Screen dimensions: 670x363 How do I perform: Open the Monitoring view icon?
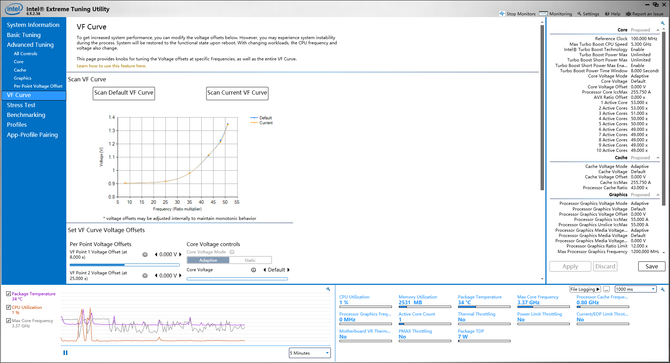pyautogui.click(x=543, y=14)
